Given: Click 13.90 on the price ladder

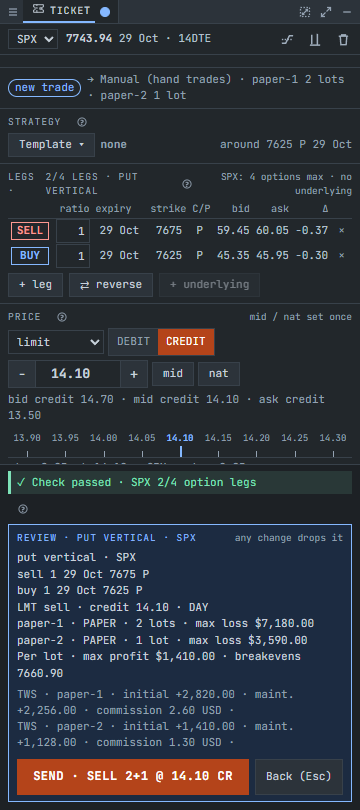Looking at the screenshot, I should [27, 438].
